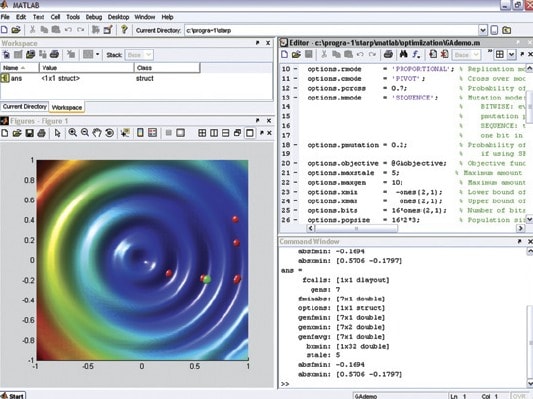Open the Debug menu
Image resolution: width=533 pixels, height=399 pixels.
(x=94, y=17)
